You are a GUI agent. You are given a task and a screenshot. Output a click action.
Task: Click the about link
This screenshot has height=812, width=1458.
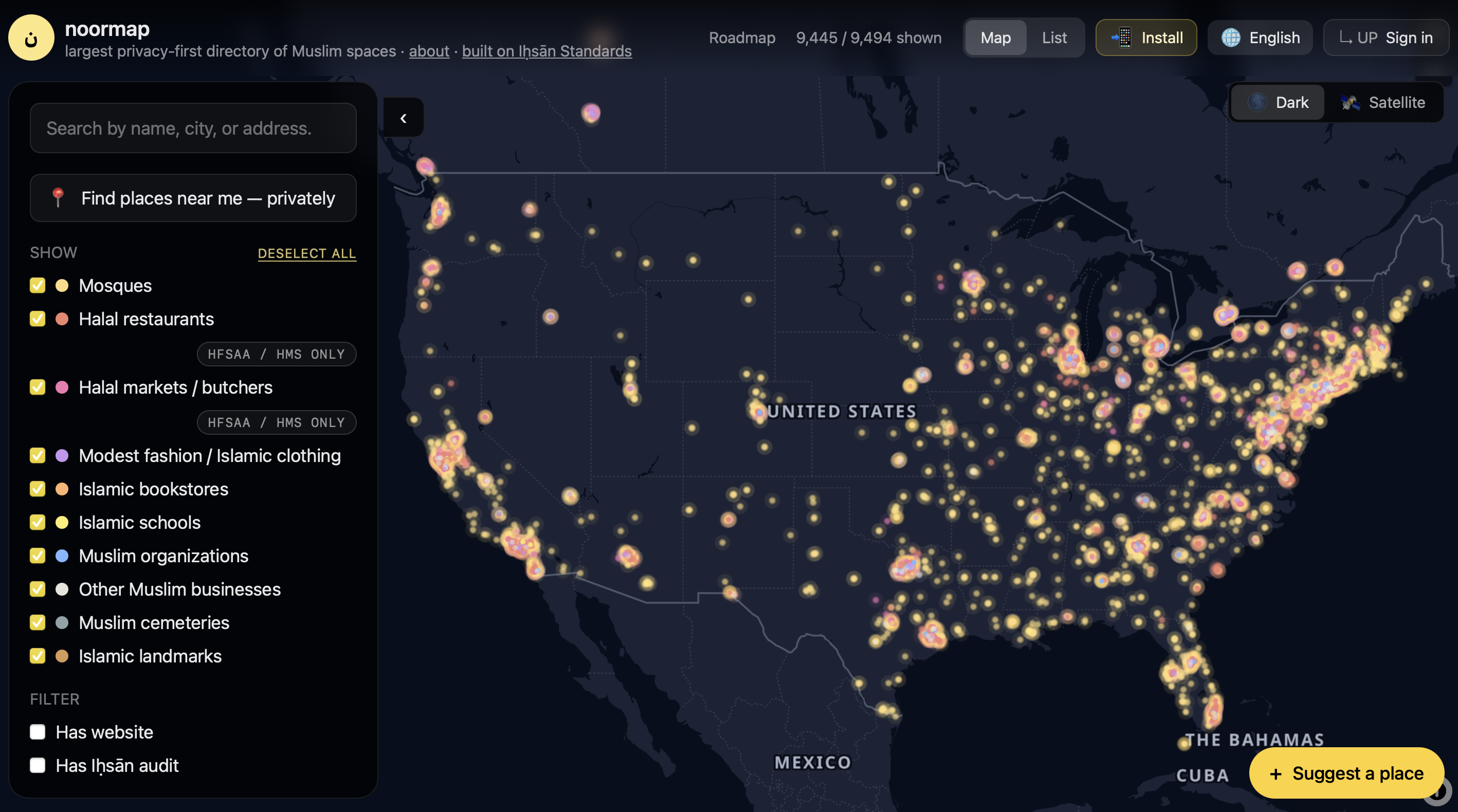tap(429, 51)
